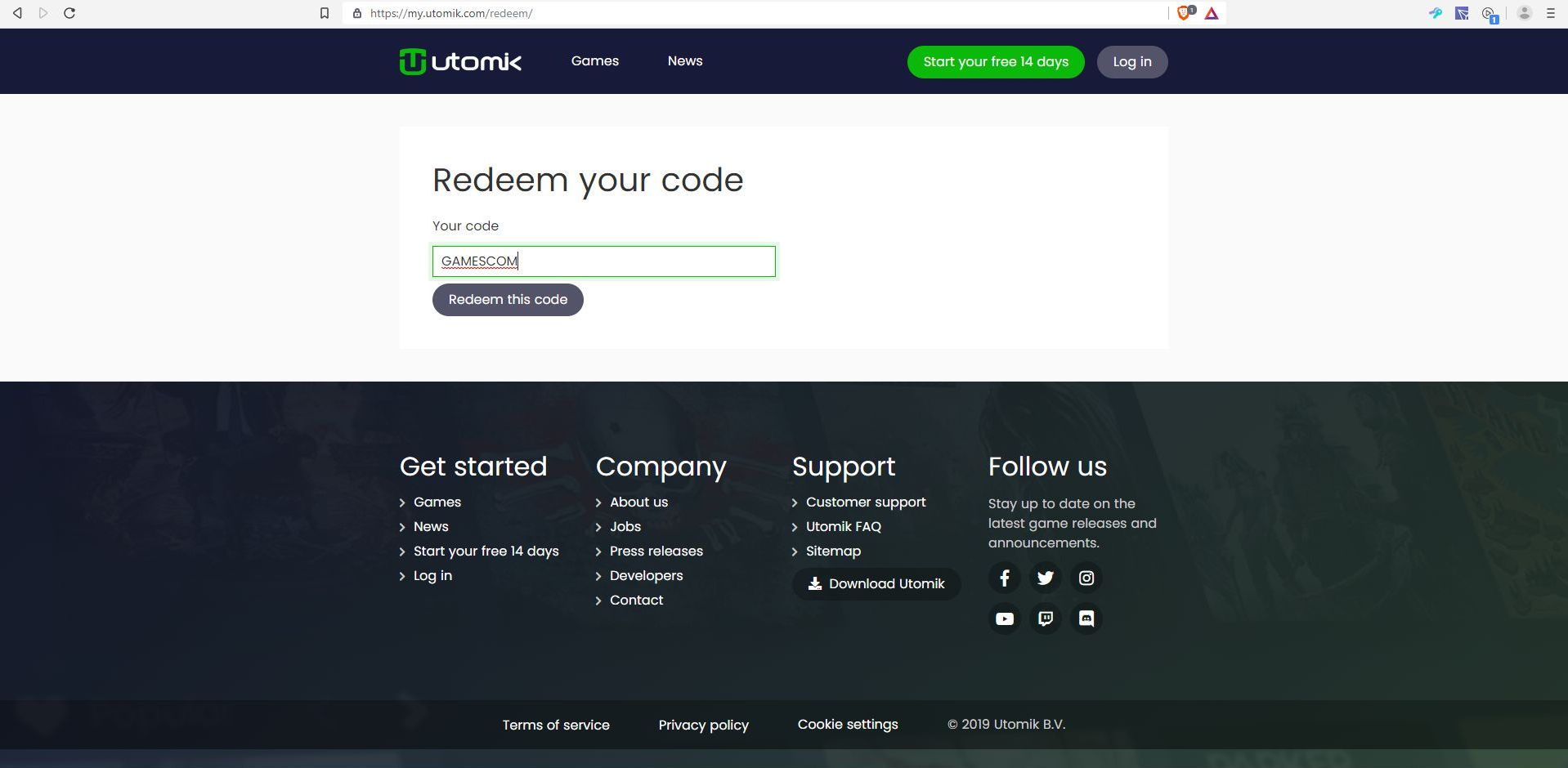Open Cookie settings link

(848, 725)
